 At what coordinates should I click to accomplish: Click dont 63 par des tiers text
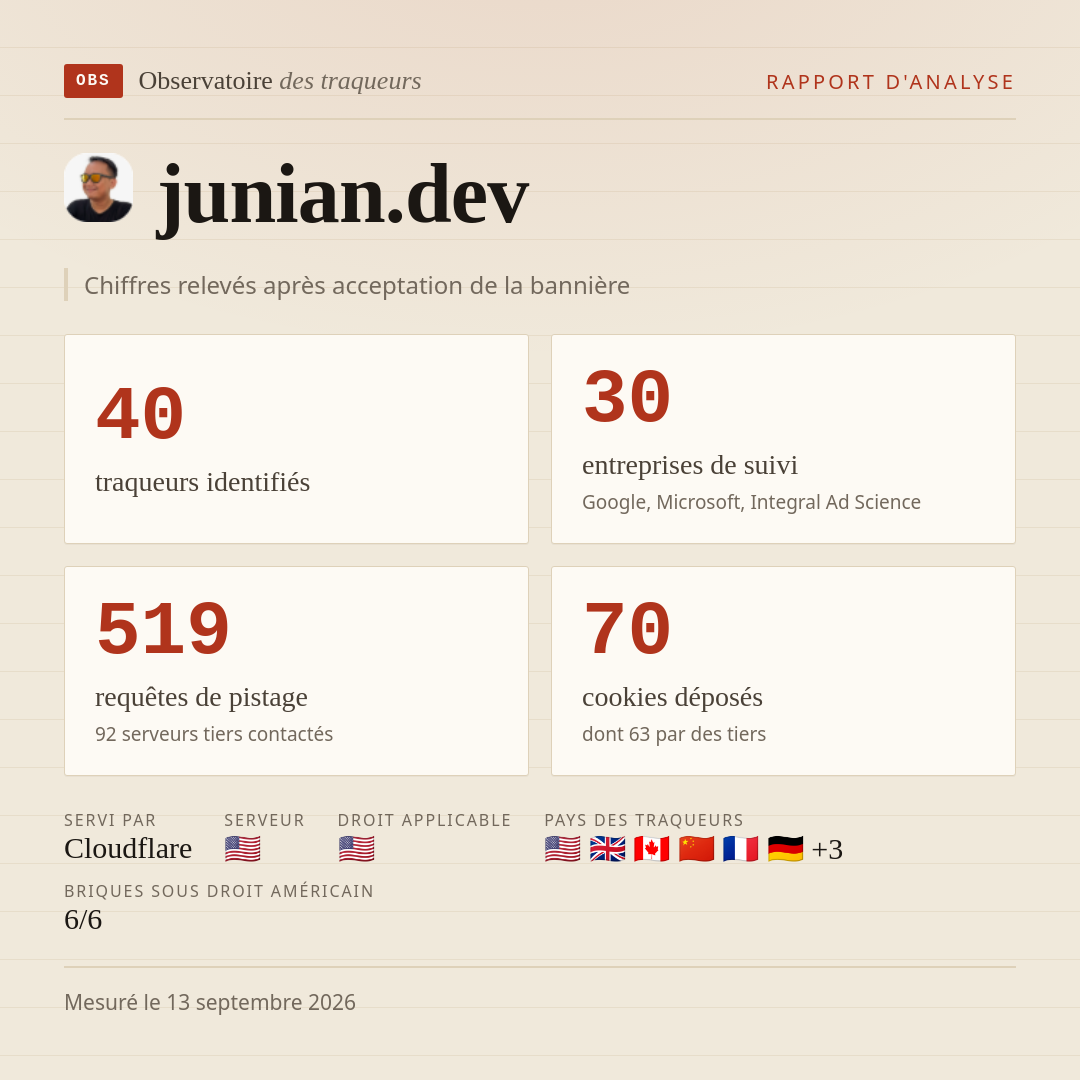coord(674,734)
